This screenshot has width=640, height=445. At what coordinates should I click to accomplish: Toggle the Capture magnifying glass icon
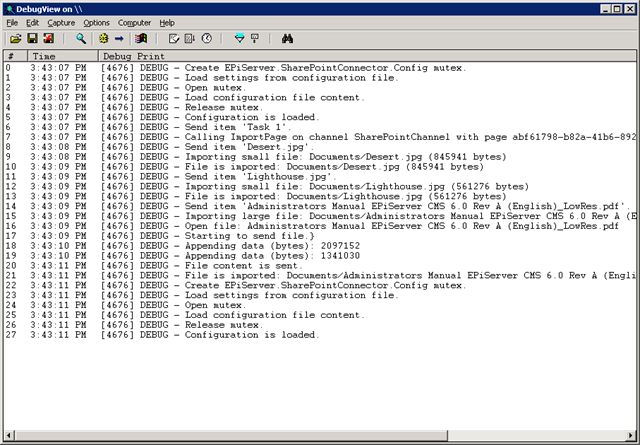pos(81,38)
